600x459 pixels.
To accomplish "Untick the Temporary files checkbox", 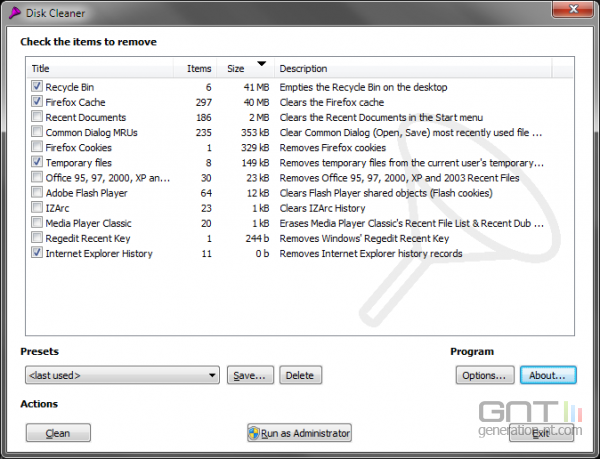I will coord(37,162).
